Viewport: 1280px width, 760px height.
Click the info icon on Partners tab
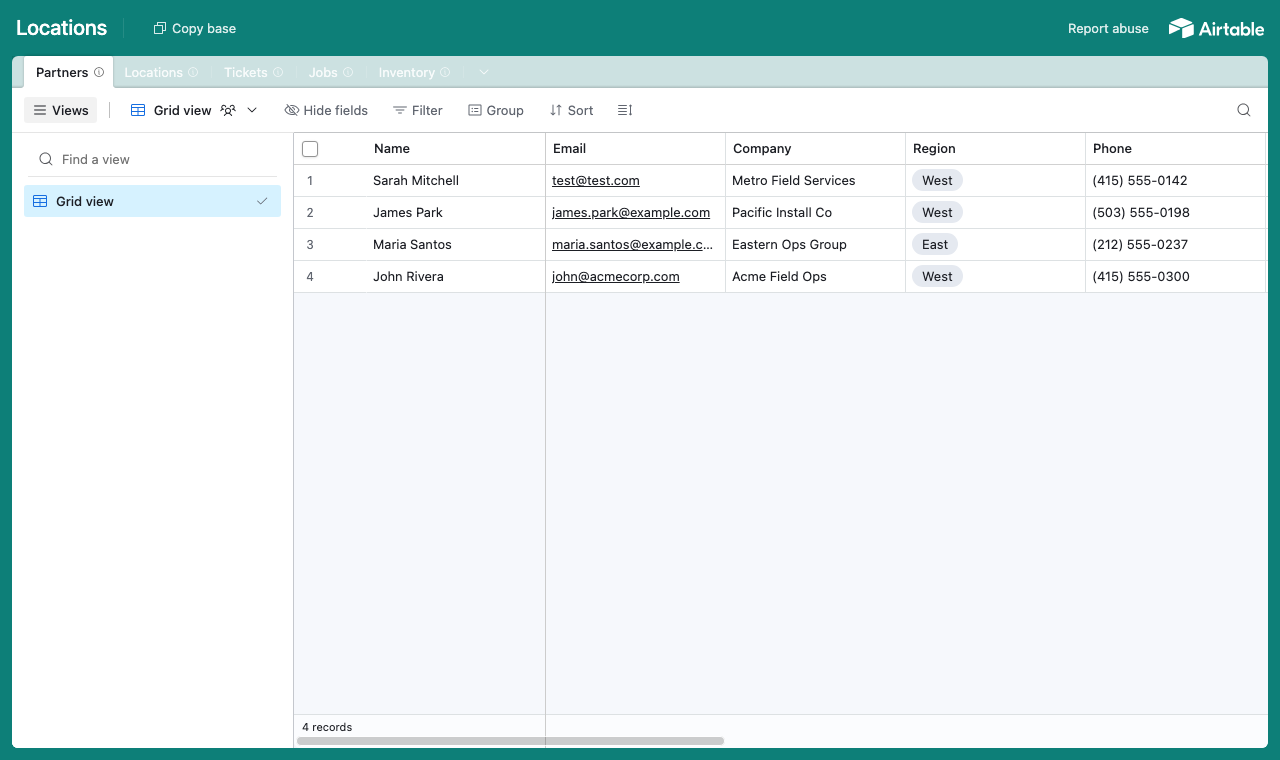tap(99, 72)
